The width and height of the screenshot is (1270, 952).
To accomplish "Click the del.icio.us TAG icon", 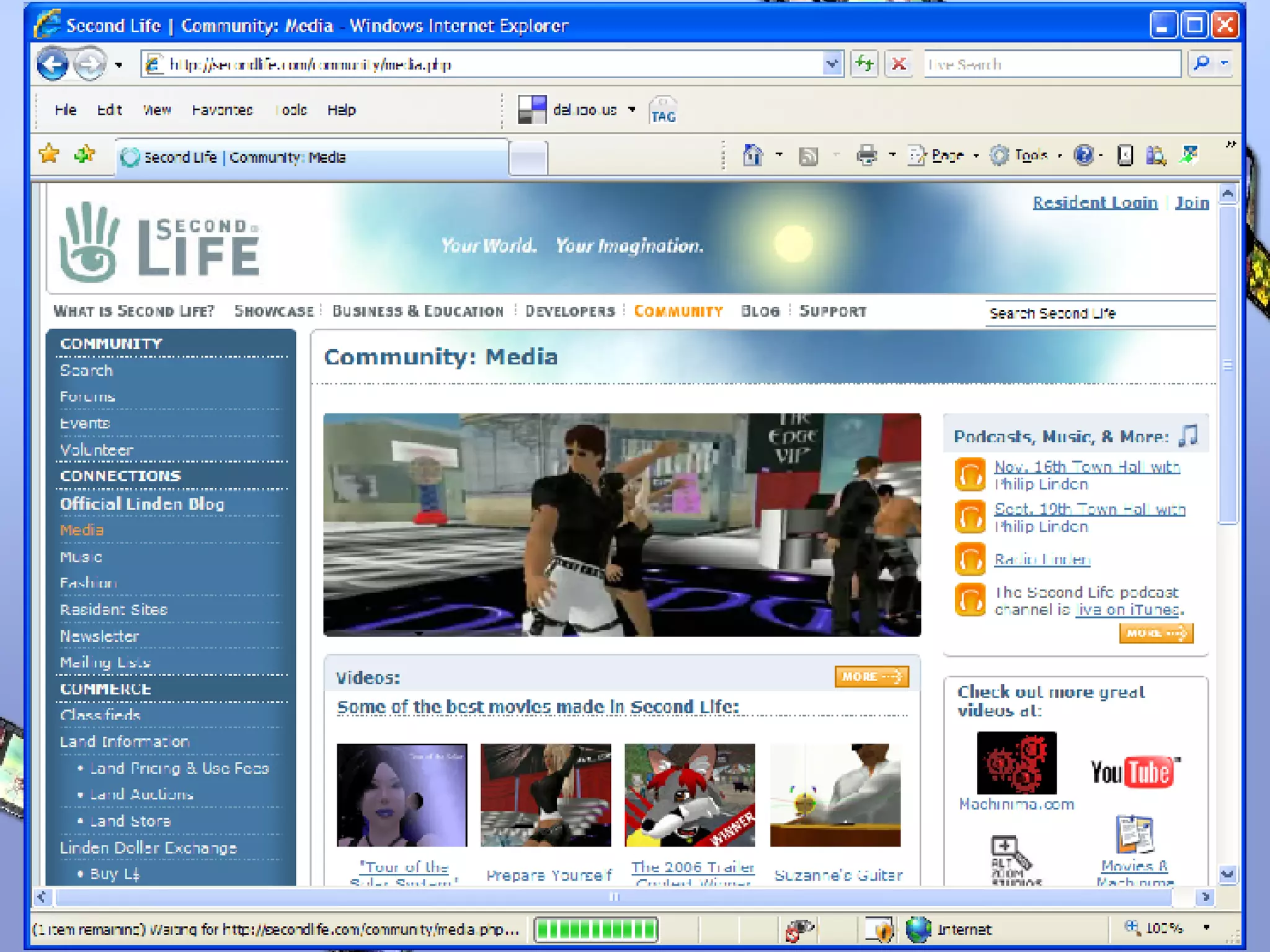I will coord(663,111).
